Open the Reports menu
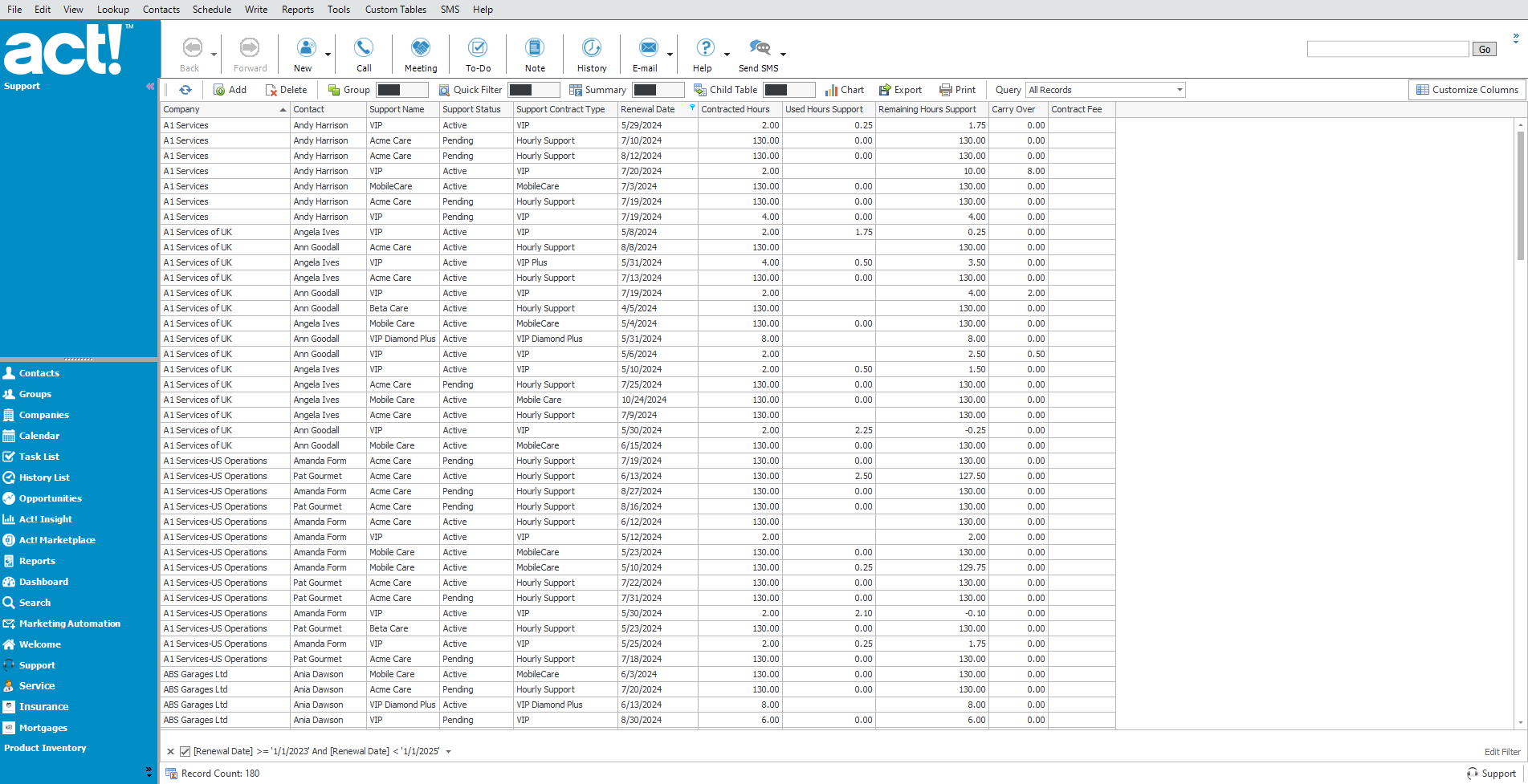The height and width of the screenshot is (784, 1528). (298, 10)
